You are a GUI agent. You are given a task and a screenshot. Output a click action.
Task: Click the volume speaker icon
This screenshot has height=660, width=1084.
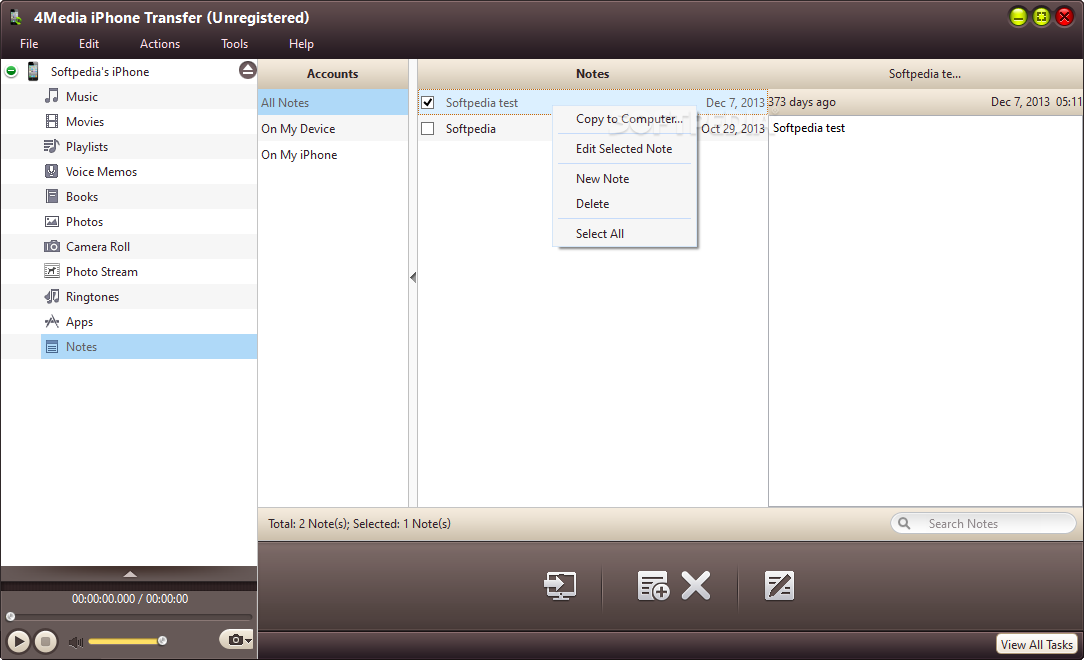pyautogui.click(x=76, y=642)
